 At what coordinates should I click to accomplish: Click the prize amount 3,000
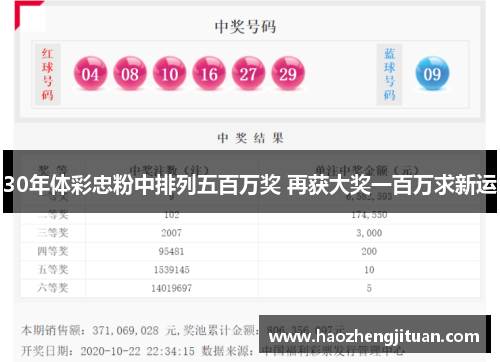pyautogui.click(x=369, y=233)
